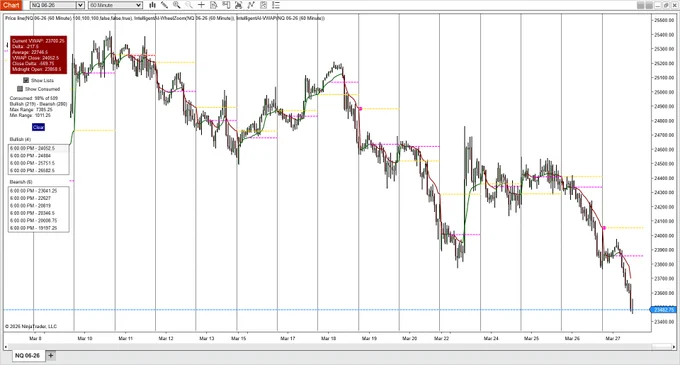Click the indicator label text at chart top
The image size is (680, 365).
pyautogui.click(x=165, y=18)
